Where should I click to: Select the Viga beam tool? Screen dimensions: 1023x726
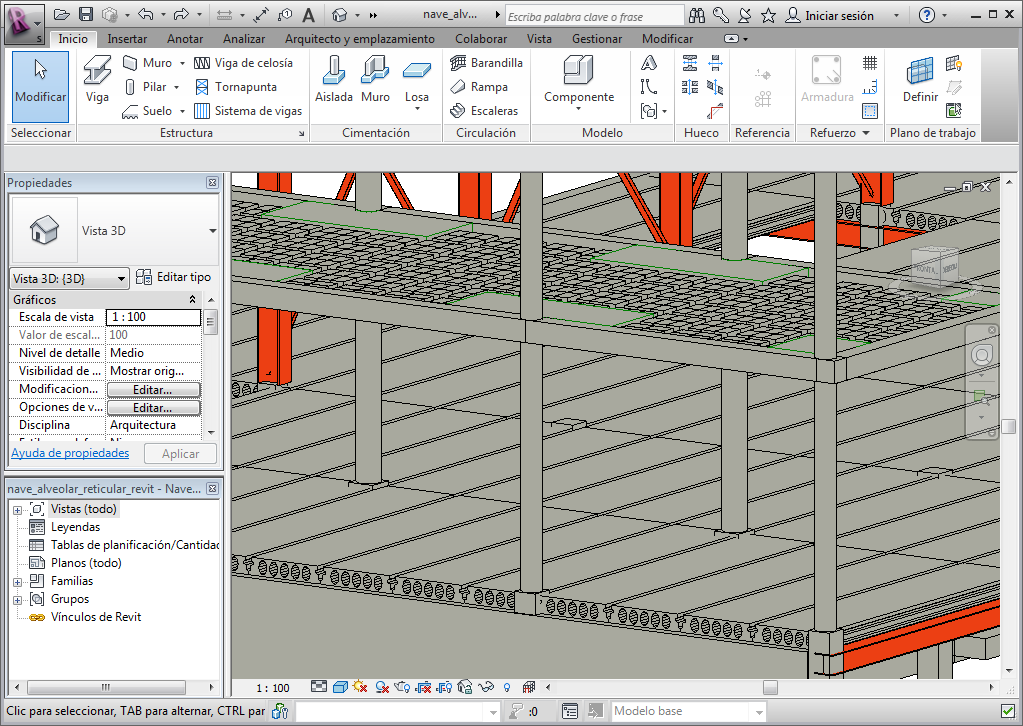point(97,81)
